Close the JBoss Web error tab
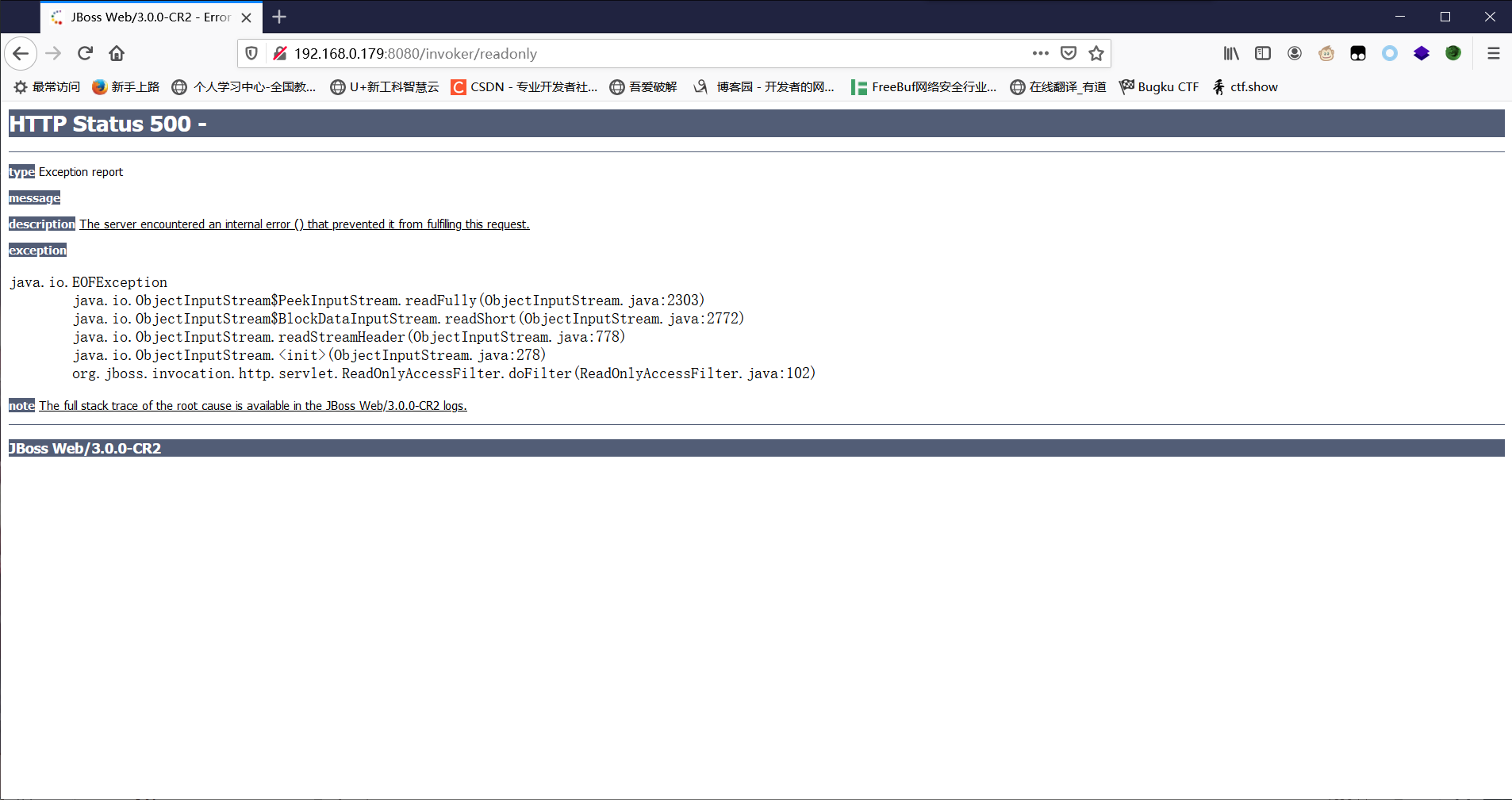Screen dimensions: 1512x800 [247, 17]
